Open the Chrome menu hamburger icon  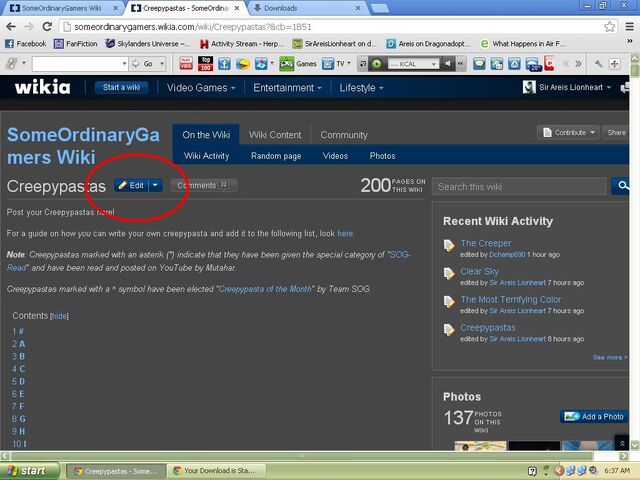[630, 27]
